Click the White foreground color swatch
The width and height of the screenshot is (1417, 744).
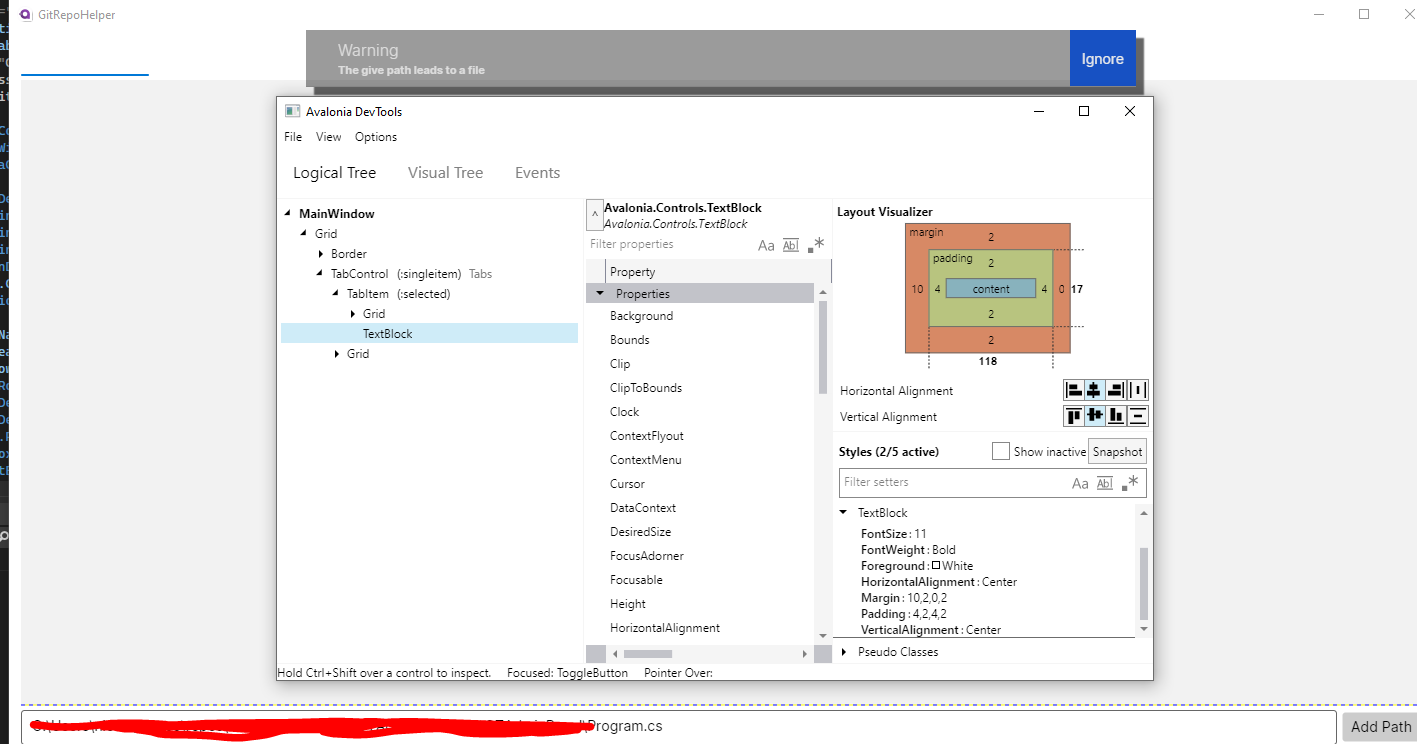tap(936, 565)
